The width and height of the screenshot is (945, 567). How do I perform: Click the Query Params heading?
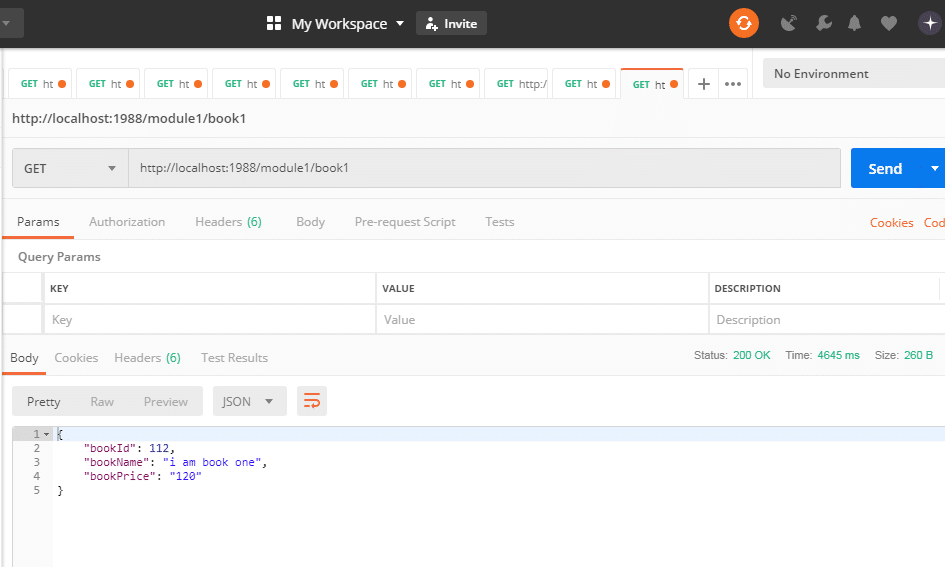[x=59, y=257]
